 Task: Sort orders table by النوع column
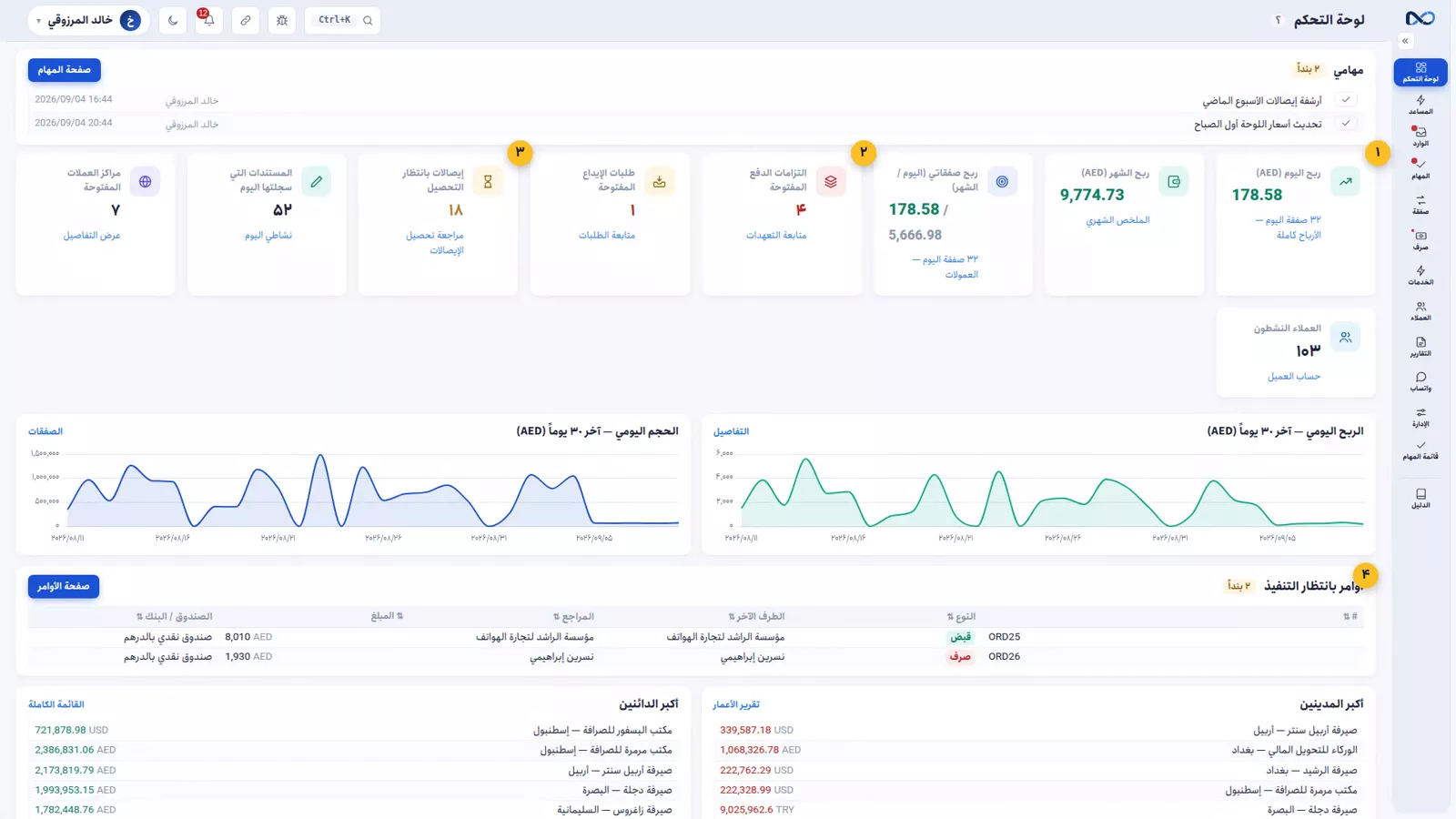(x=961, y=617)
